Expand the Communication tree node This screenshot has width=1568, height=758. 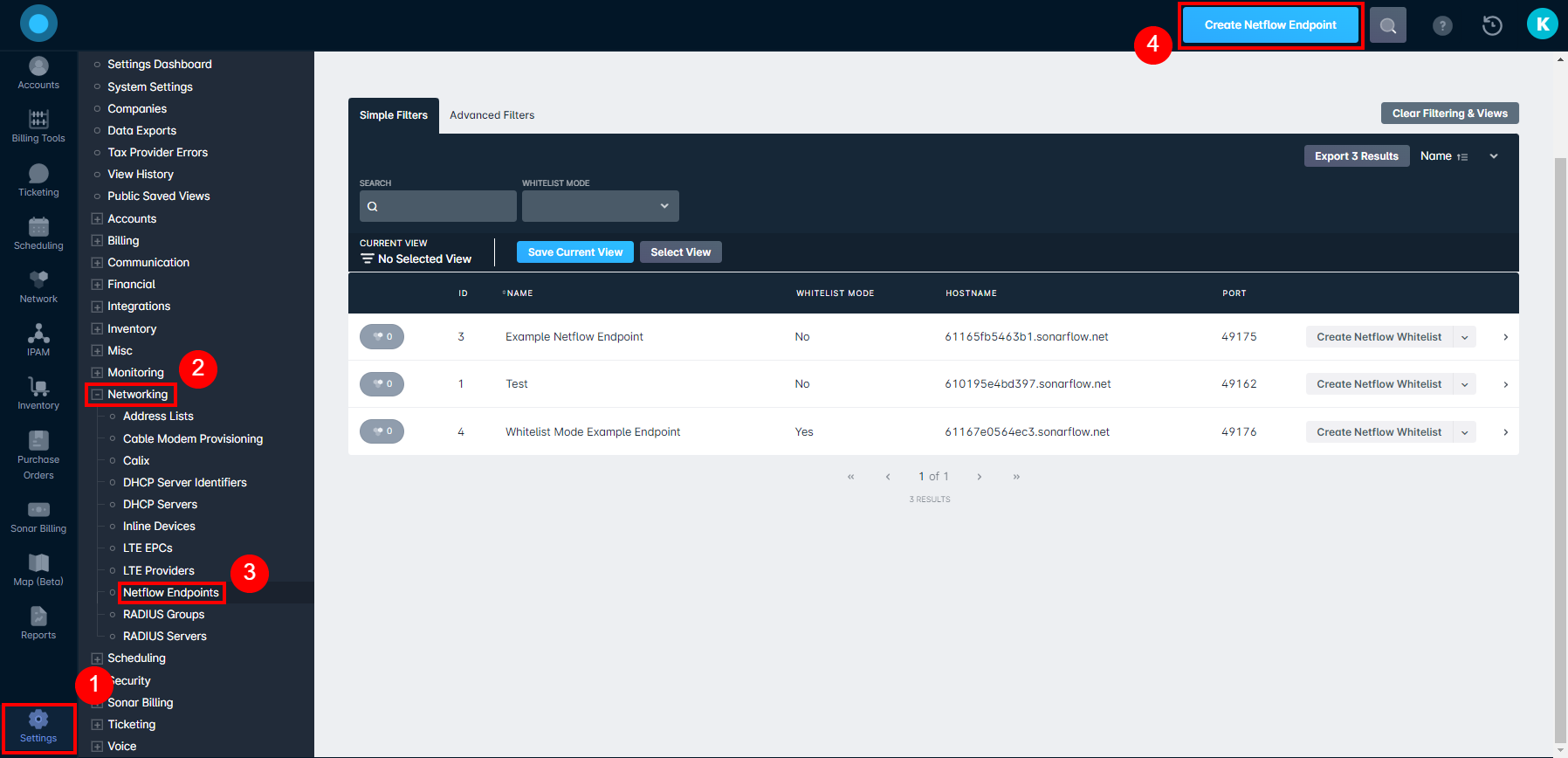(97, 263)
